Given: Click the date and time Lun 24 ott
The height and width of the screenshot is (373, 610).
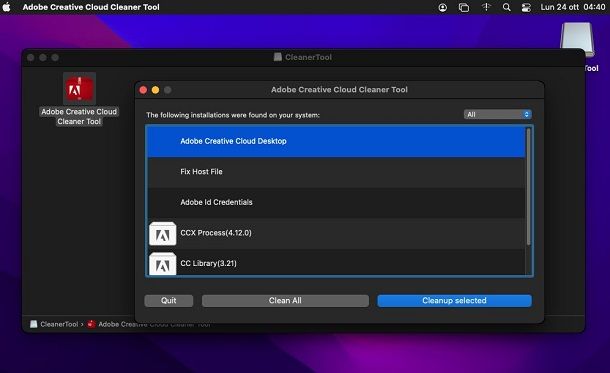Looking at the screenshot, I should pos(573,7).
